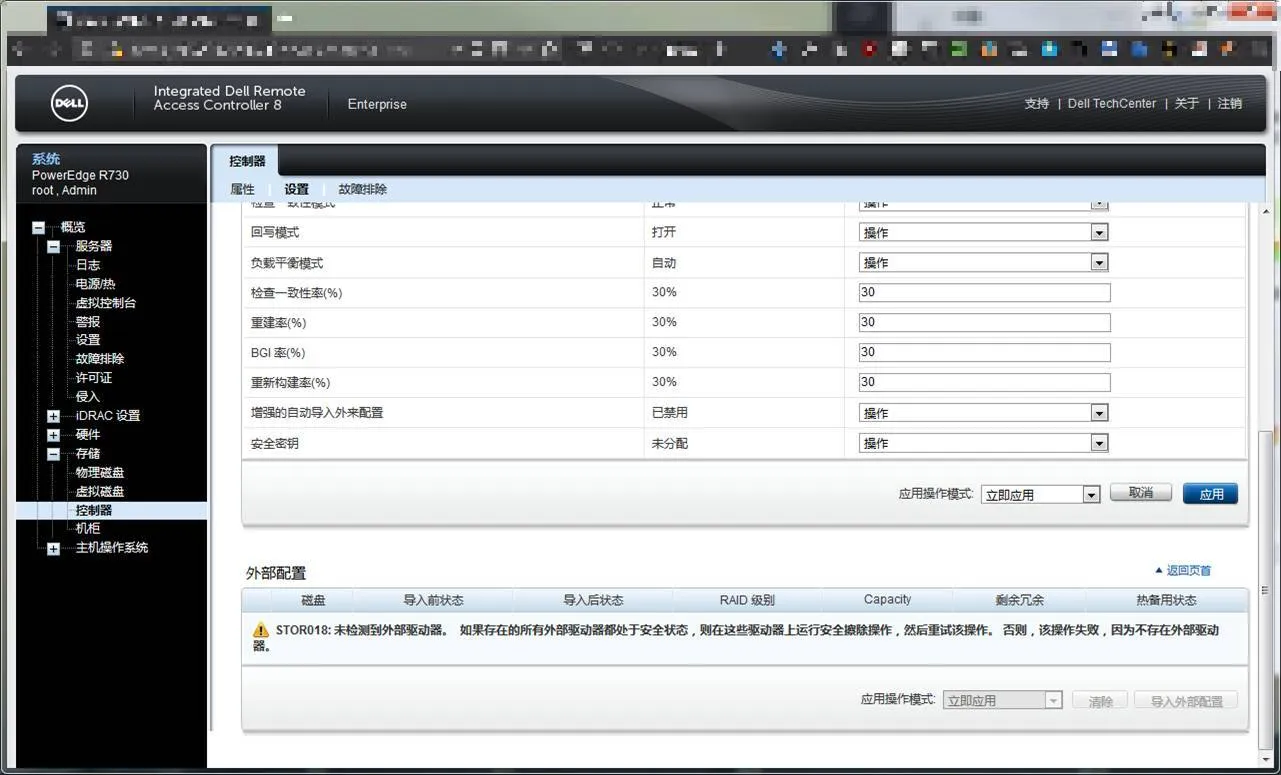
Task: Open the 立即应用 dropdown beside 取消
Action: point(1040,494)
